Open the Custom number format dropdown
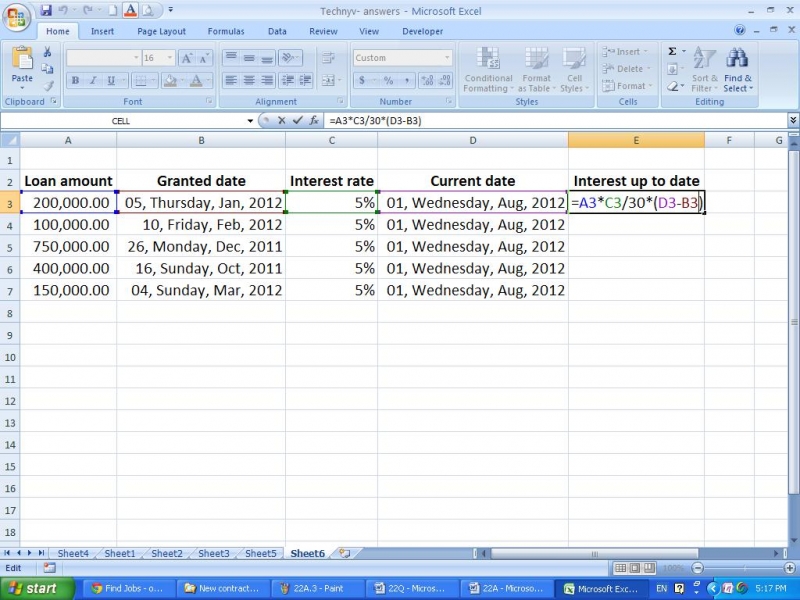 (x=447, y=58)
